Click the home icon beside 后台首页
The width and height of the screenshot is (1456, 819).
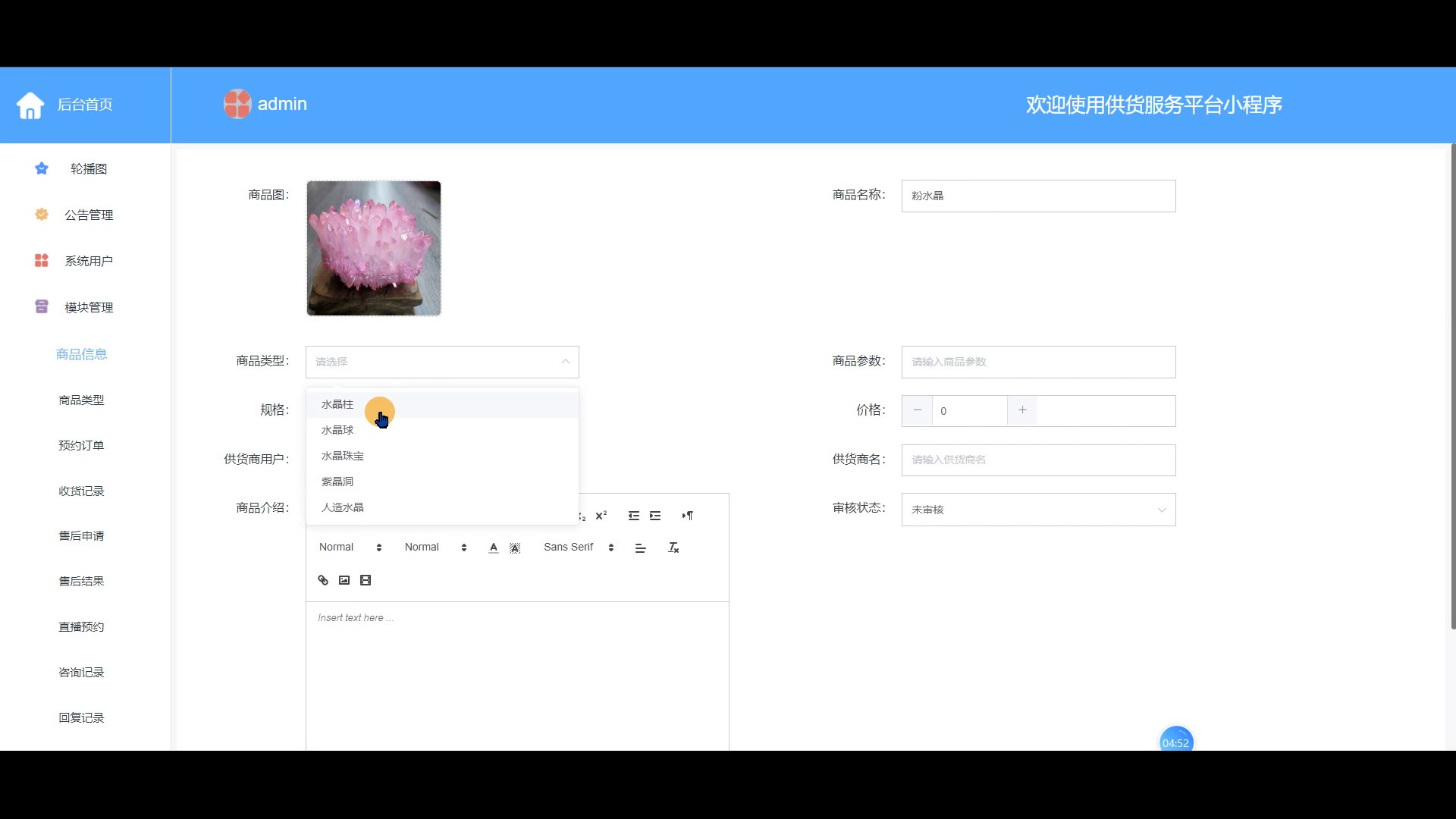pyautogui.click(x=30, y=105)
